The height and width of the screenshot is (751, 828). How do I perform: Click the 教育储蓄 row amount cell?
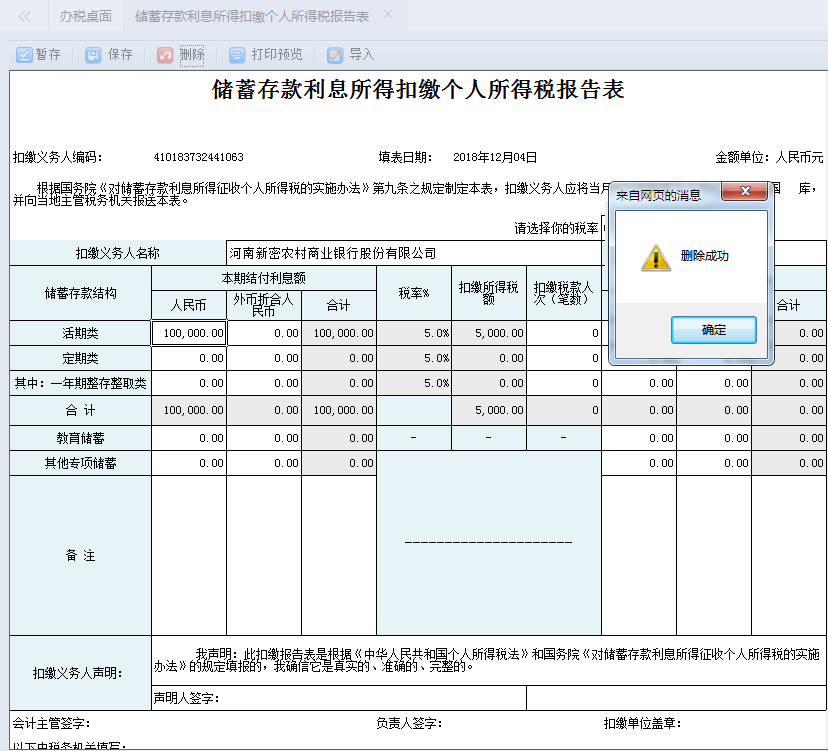click(x=186, y=436)
